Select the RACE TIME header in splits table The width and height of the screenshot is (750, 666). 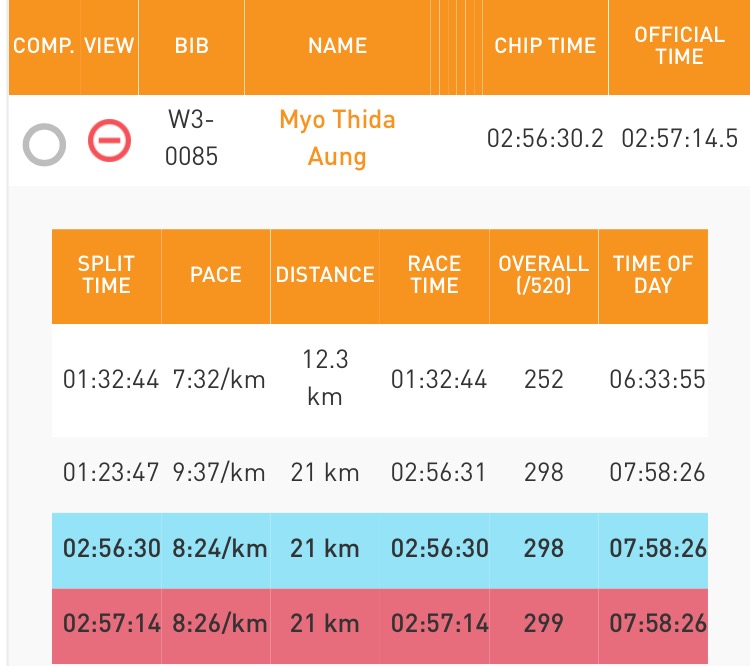pyautogui.click(x=434, y=275)
